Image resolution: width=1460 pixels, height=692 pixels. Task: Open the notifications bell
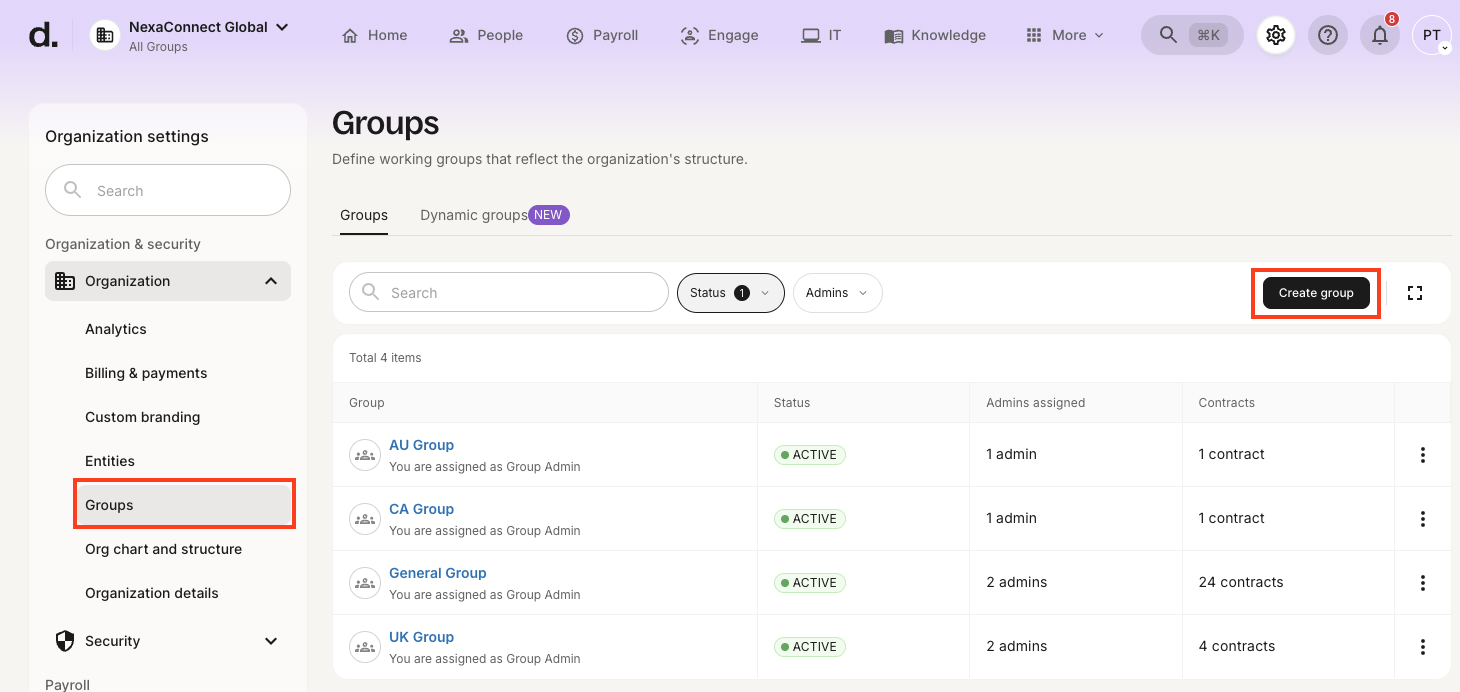click(1379, 35)
